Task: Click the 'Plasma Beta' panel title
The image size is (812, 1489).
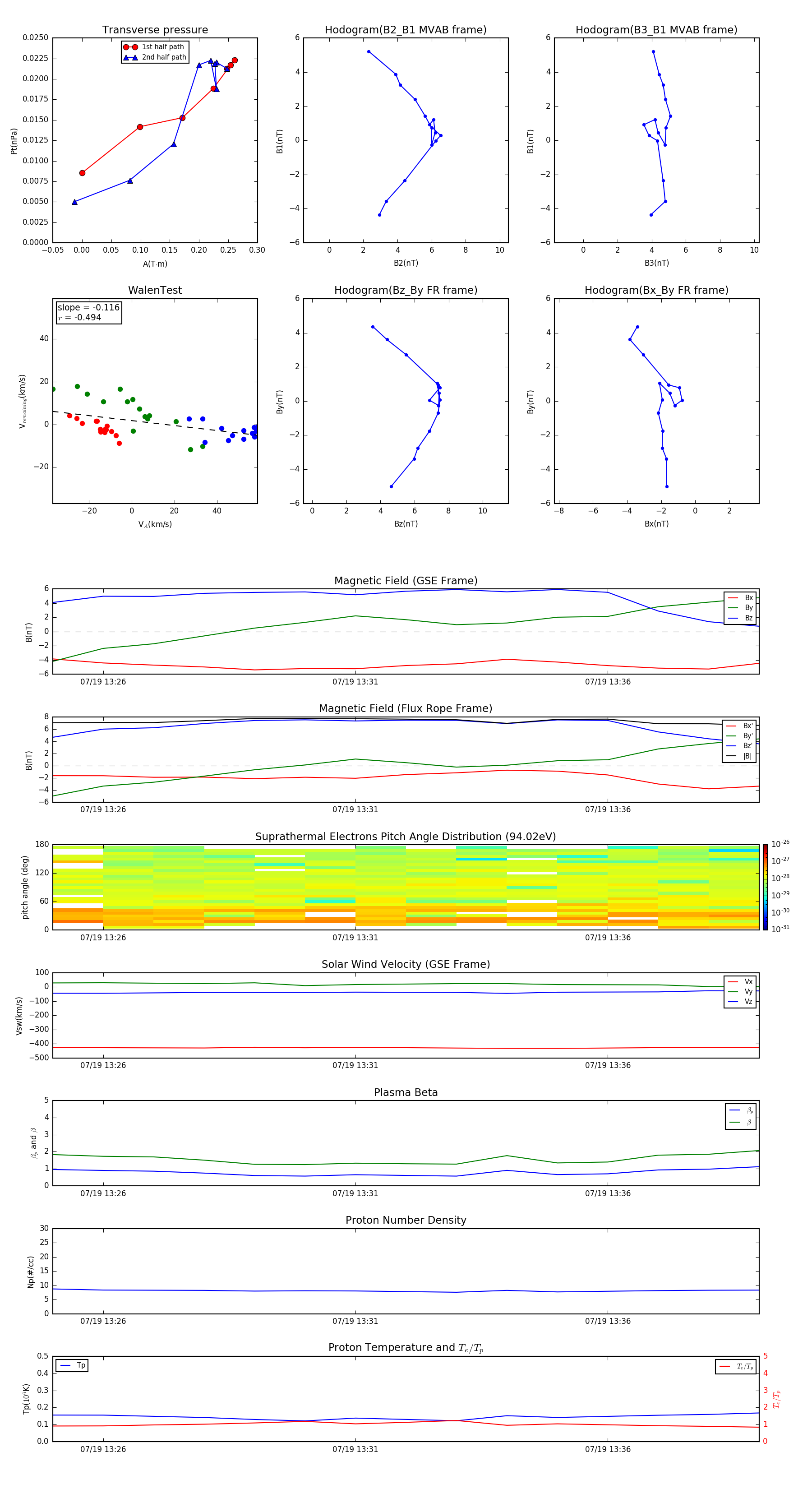Action: (x=406, y=1092)
